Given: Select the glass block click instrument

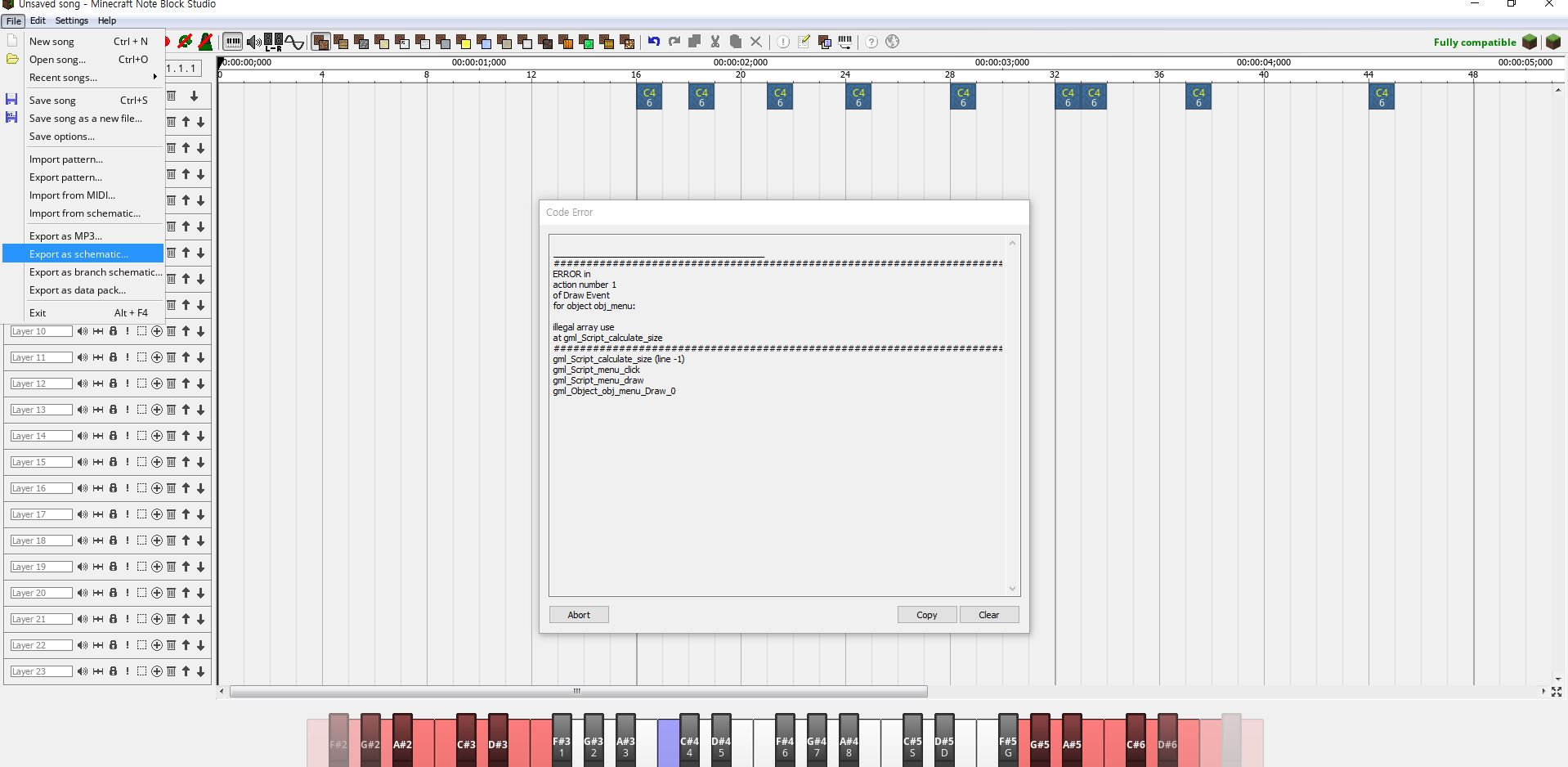Looking at the screenshot, I should (x=403, y=41).
